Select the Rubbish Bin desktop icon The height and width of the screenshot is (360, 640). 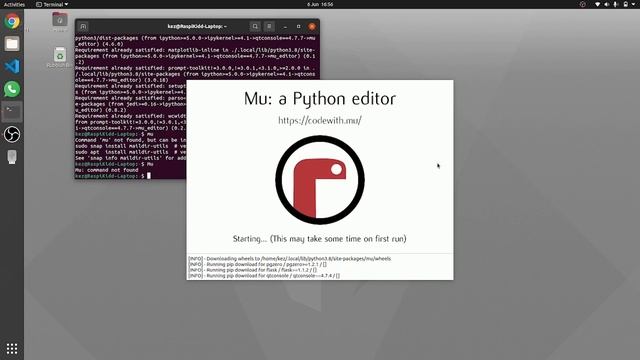click(60, 58)
